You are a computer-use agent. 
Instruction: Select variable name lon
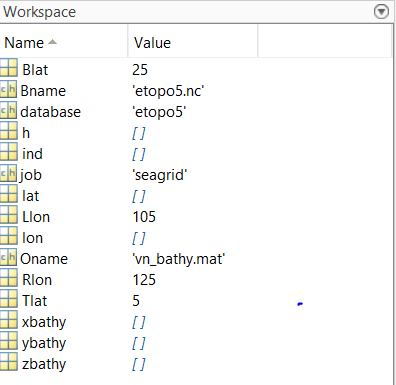(32, 238)
